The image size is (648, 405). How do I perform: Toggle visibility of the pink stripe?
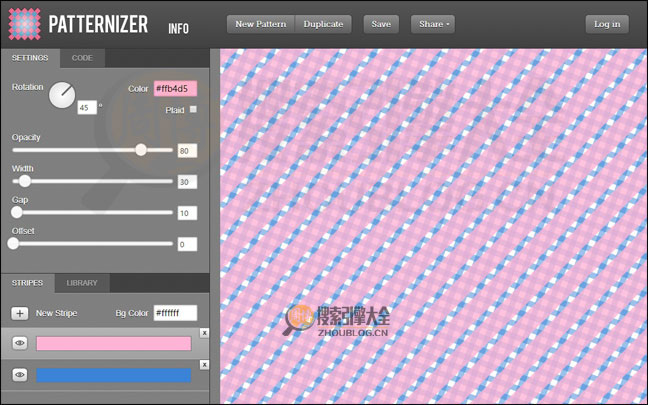pos(19,343)
